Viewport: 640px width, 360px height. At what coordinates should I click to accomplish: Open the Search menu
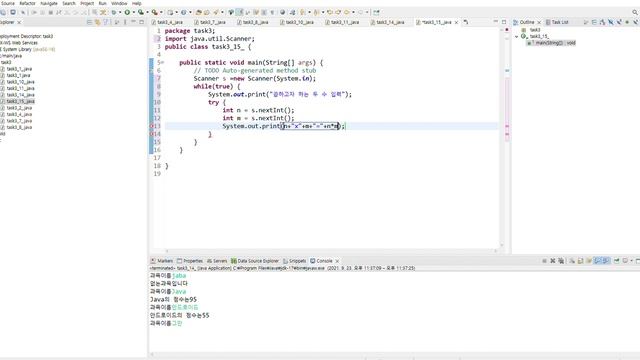click(x=69, y=3)
